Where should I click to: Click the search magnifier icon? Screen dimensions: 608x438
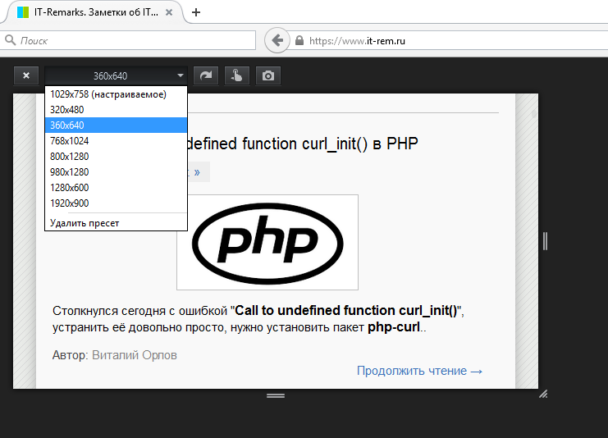[x=10, y=40]
